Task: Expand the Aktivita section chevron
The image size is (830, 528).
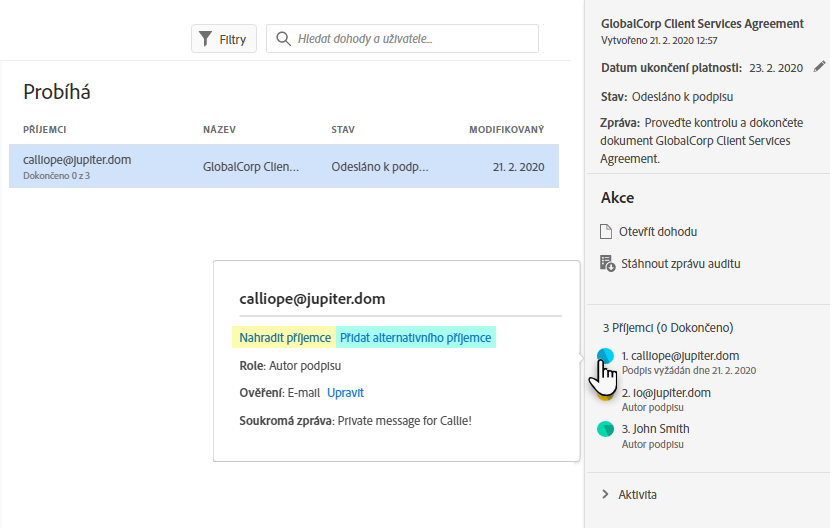Action: pos(605,494)
